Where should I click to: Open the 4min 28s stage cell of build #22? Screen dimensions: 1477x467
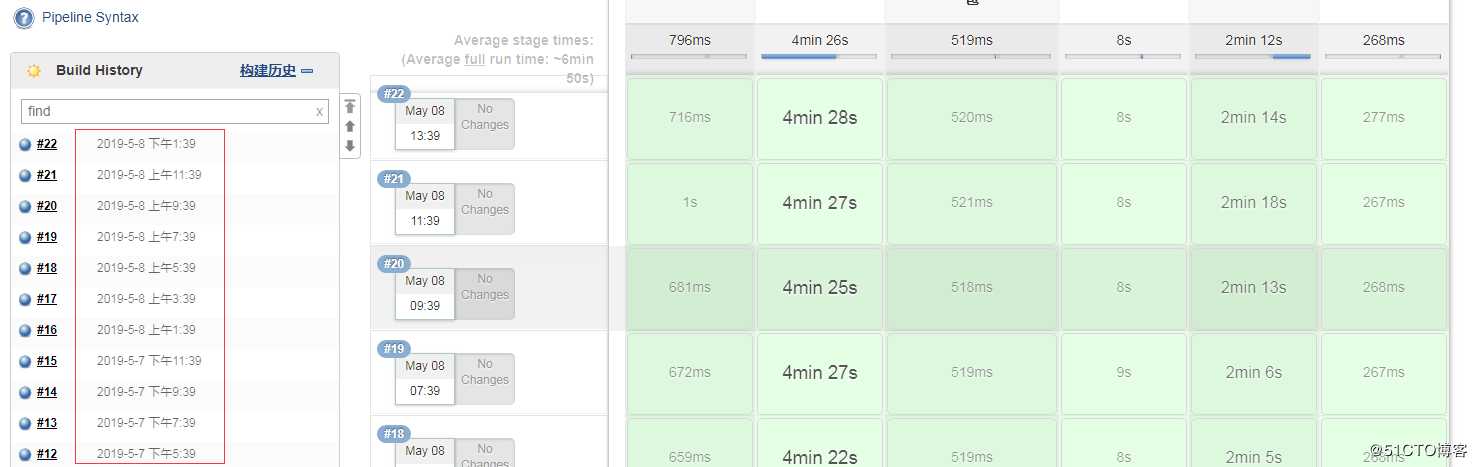[820, 118]
